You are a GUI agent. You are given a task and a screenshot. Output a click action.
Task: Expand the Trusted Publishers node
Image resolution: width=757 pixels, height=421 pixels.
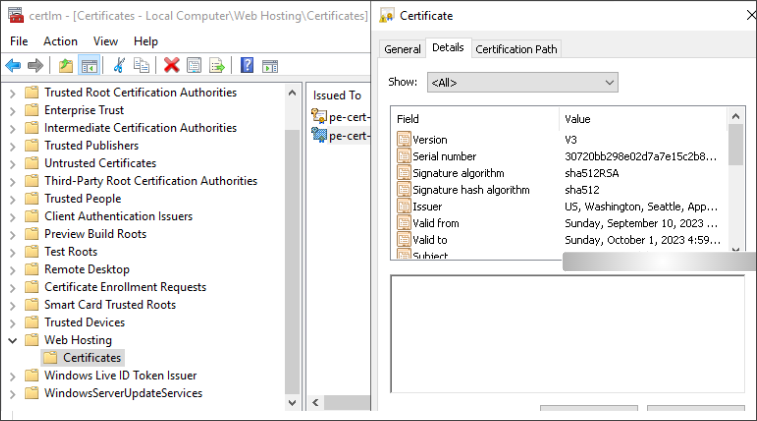[x=13, y=146]
